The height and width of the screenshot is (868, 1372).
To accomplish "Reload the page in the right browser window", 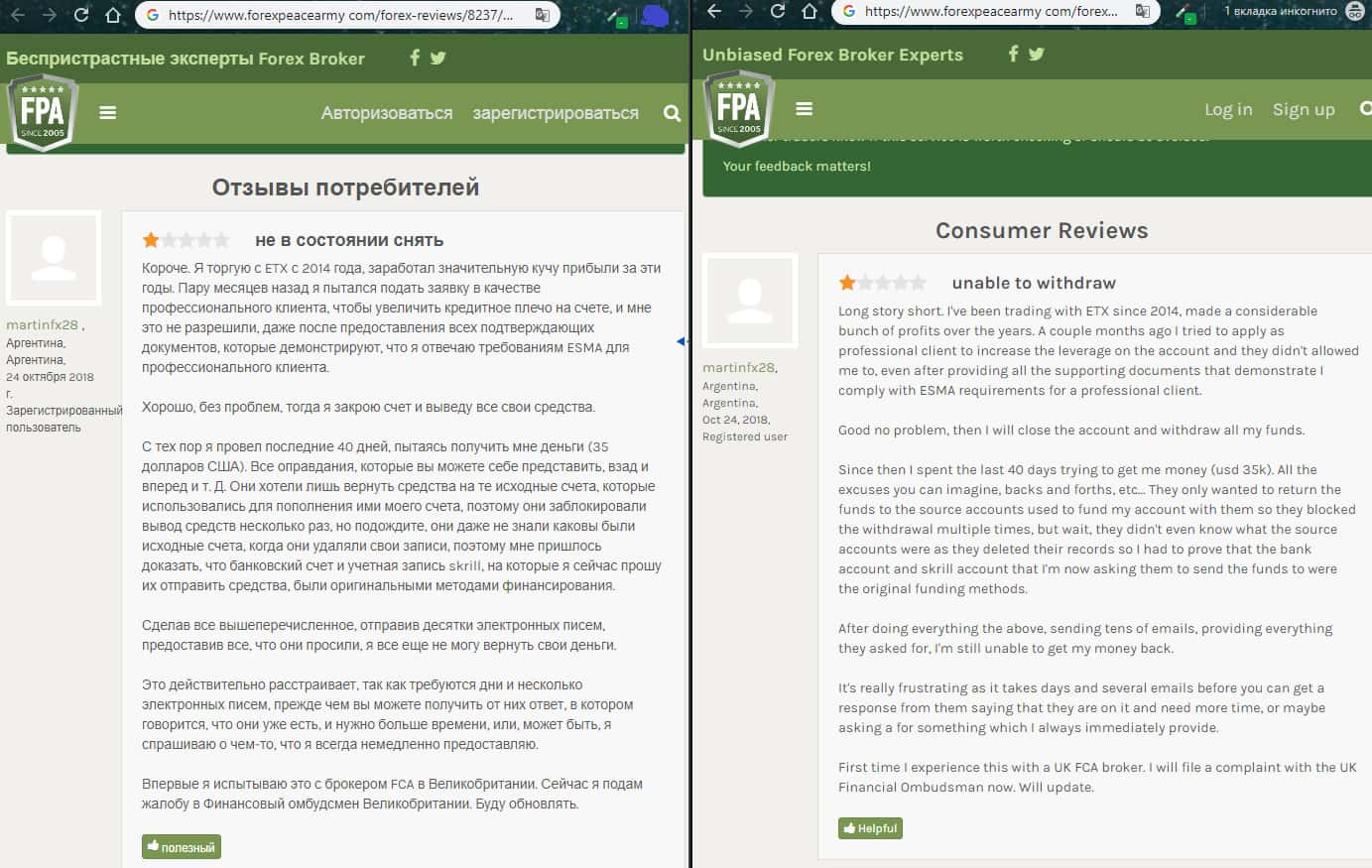I will tap(778, 11).
